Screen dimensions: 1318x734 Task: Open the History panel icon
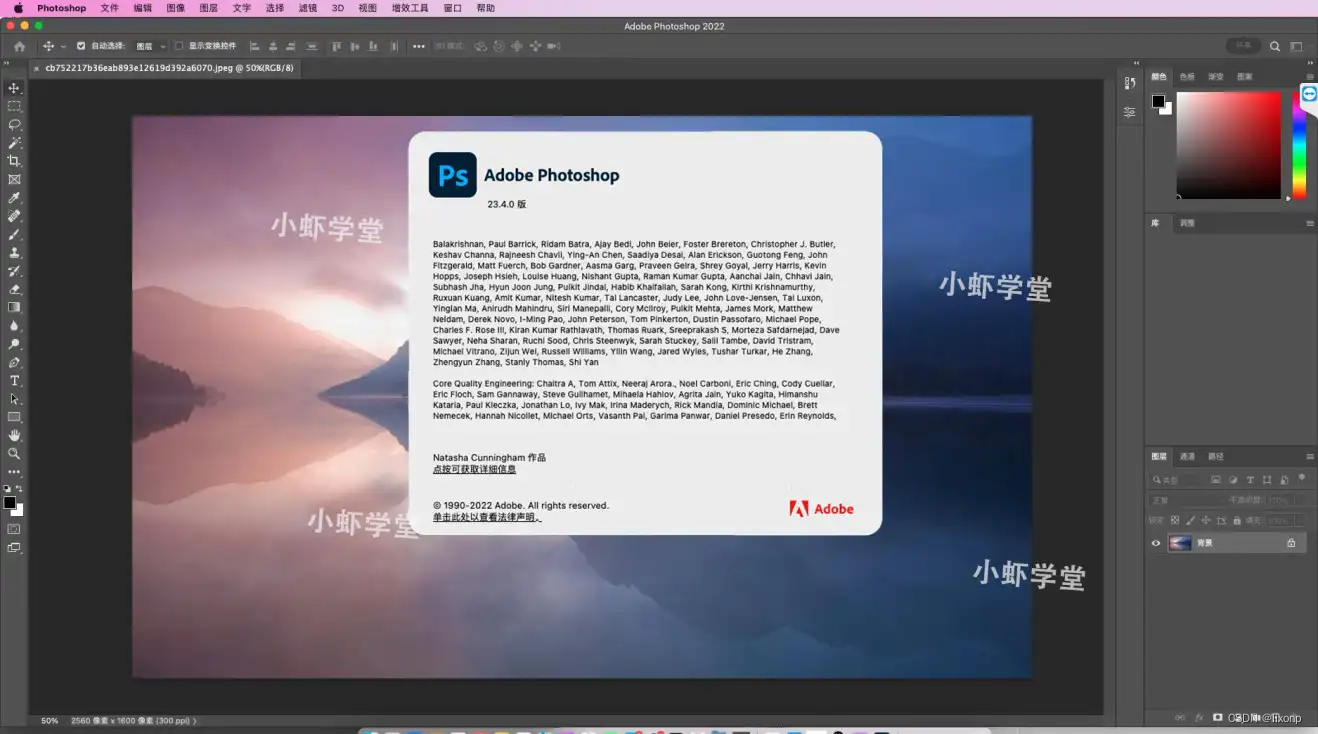point(1130,83)
